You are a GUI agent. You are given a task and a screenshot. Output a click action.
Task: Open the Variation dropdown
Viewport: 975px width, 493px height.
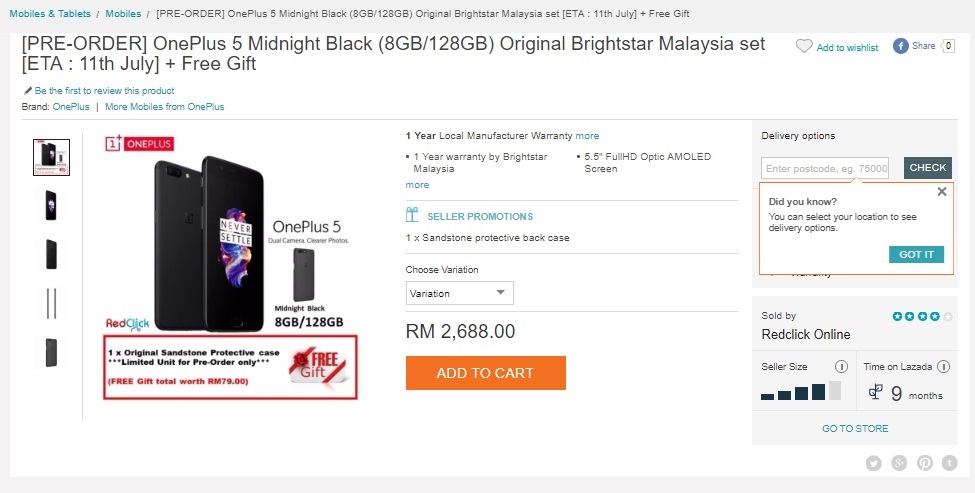tap(460, 293)
